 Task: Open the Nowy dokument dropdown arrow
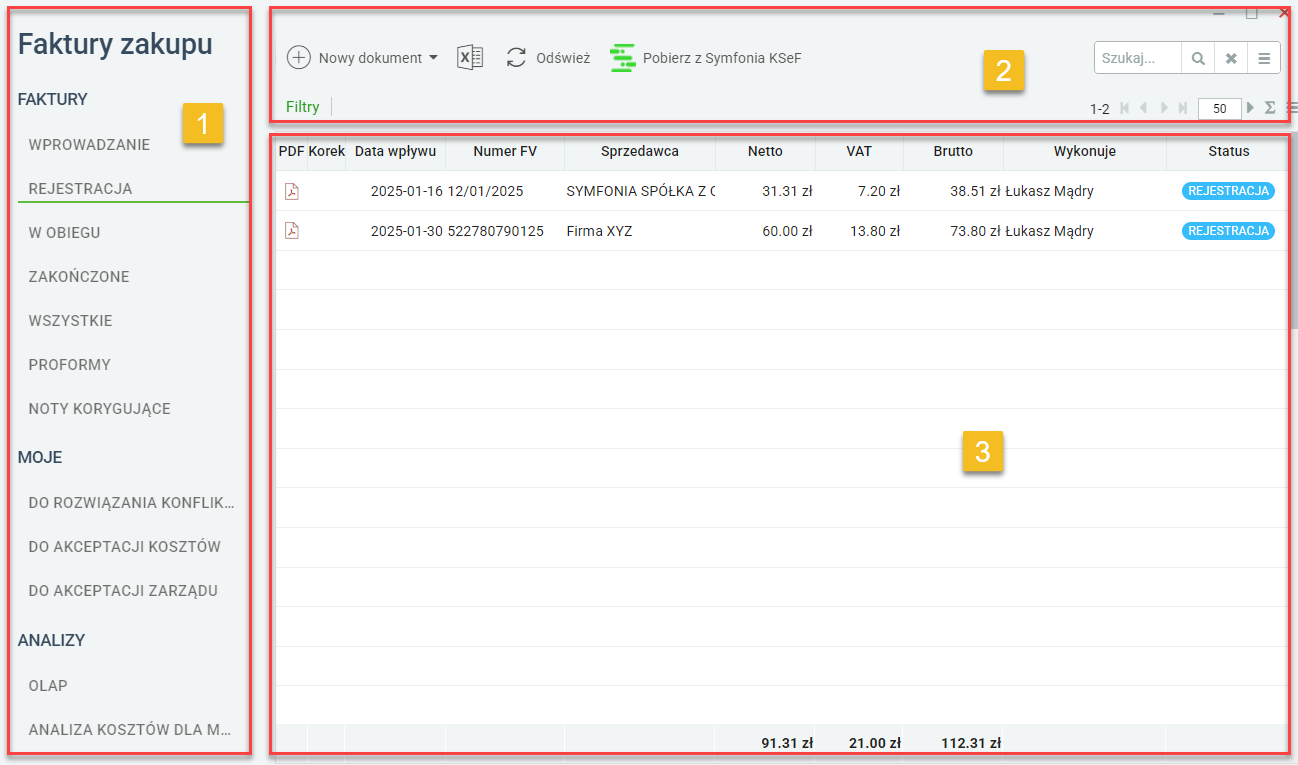coord(433,58)
